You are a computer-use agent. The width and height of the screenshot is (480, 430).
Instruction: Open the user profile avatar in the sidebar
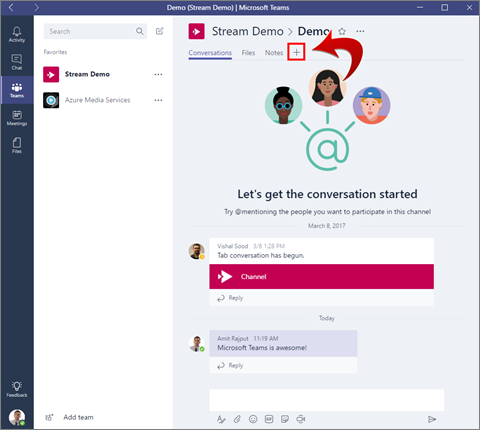[17, 417]
